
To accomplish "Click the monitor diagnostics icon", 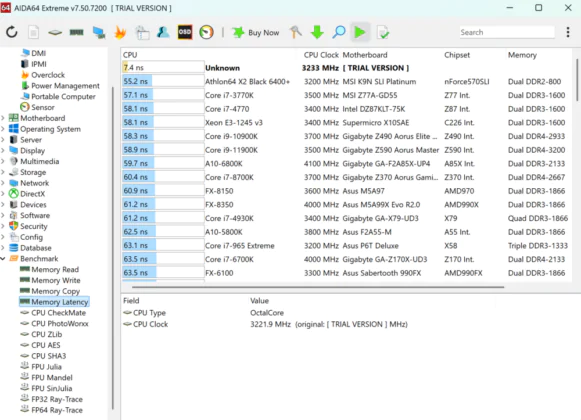I will click(99, 33).
